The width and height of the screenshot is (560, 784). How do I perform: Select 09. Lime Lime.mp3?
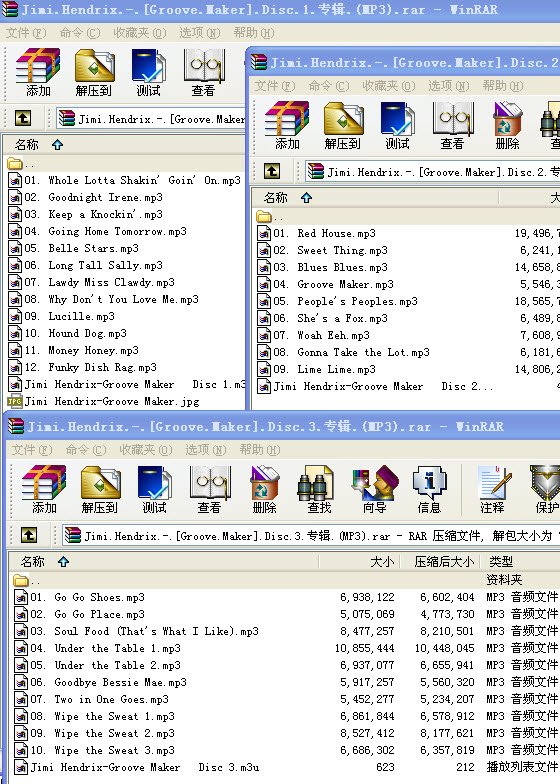coord(316,370)
